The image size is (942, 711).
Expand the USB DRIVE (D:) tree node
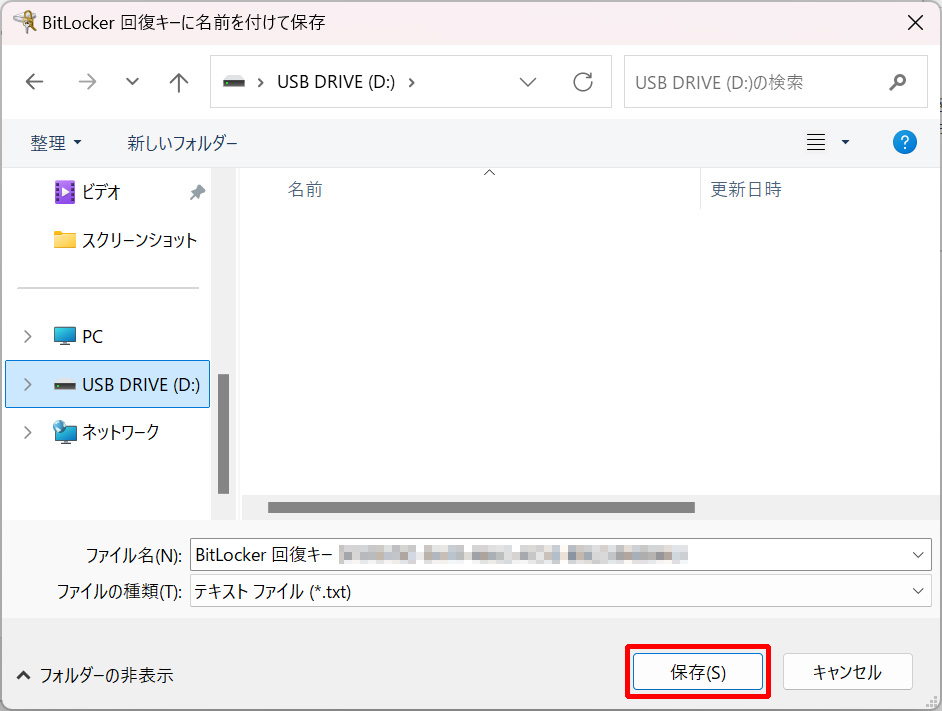click(28, 384)
